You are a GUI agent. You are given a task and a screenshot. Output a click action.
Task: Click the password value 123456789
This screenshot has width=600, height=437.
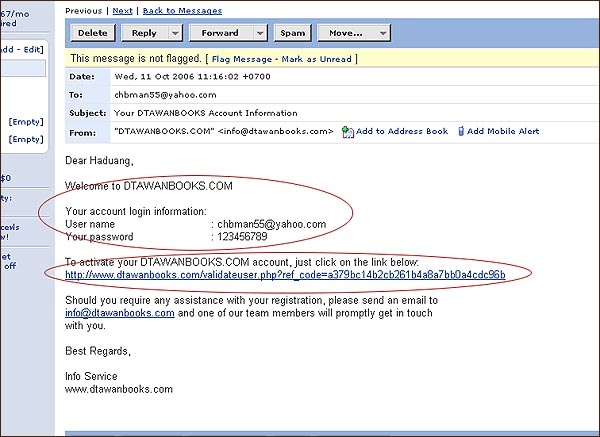click(x=242, y=237)
